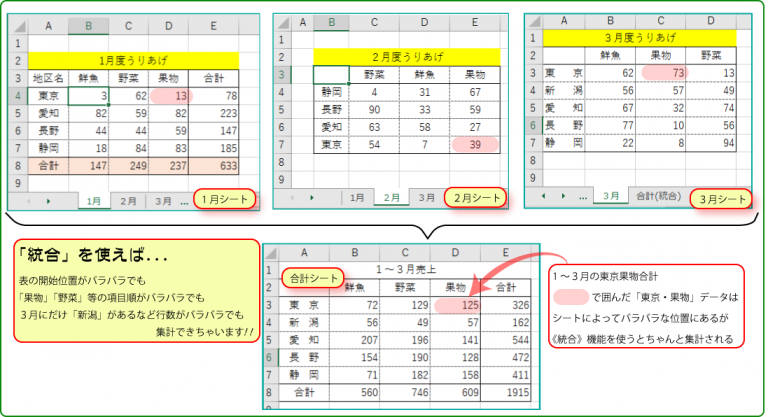Switch to the 3月 tab in the 2月 sheet window
This screenshot has width=768, height=417.
click(x=427, y=197)
